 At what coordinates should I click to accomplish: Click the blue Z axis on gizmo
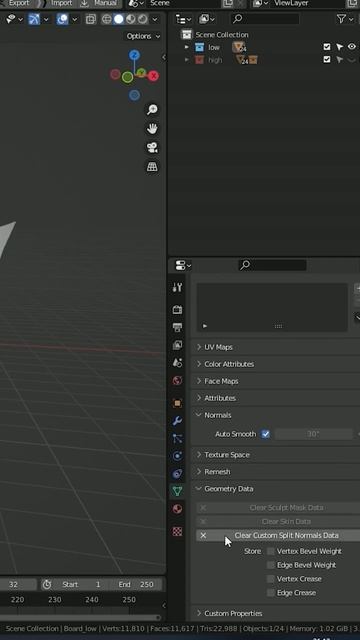(x=134, y=55)
